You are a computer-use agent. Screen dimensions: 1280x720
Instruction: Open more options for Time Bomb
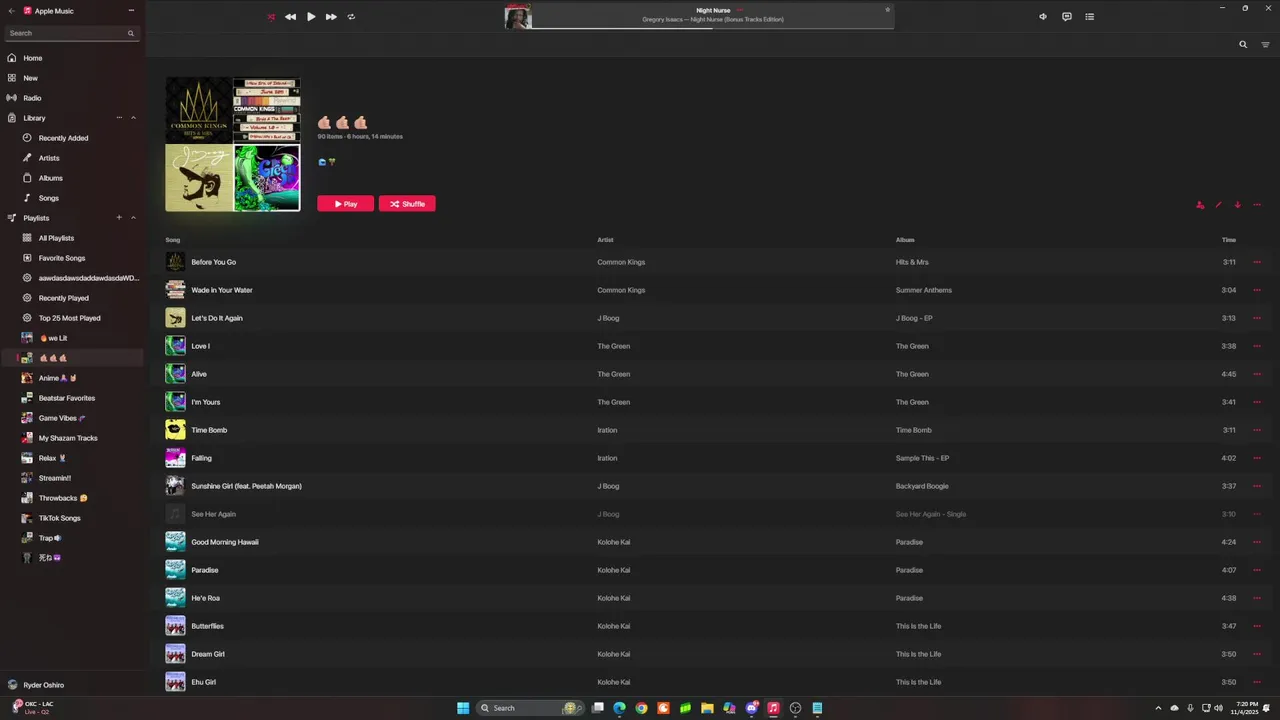(1257, 430)
